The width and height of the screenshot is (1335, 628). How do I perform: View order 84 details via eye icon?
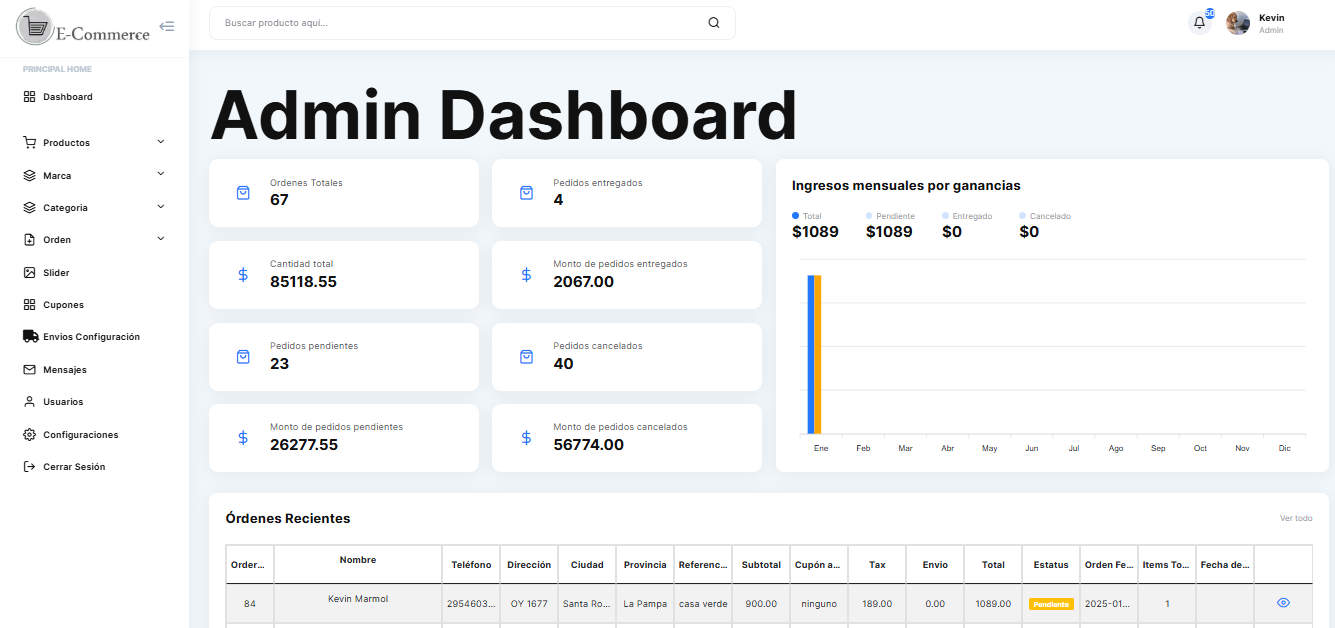point(1283,603)
